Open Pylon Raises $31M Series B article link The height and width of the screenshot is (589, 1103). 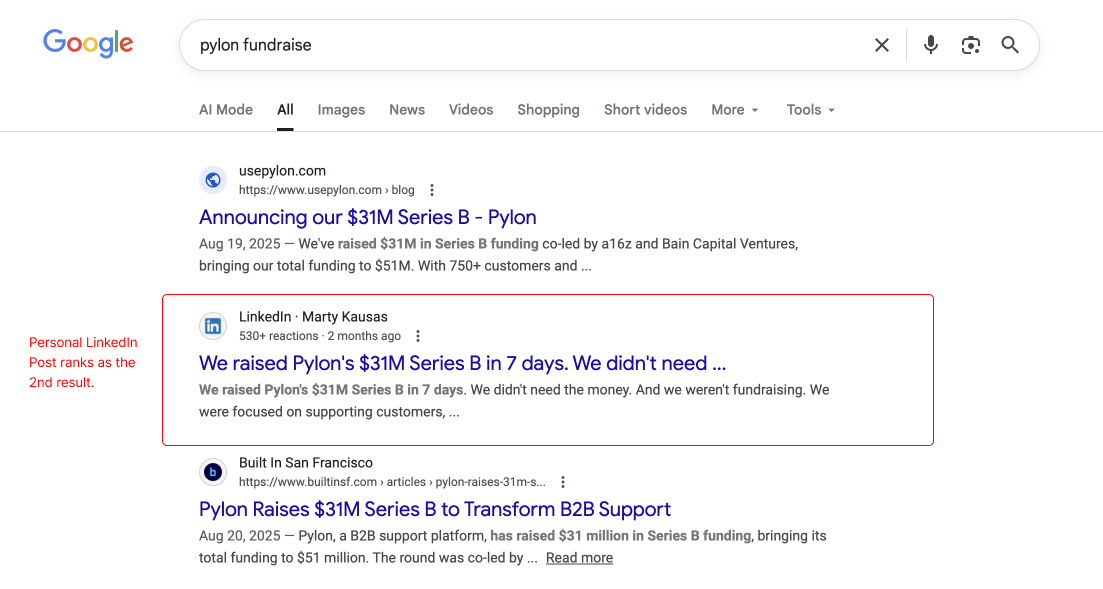pos(435,509)
